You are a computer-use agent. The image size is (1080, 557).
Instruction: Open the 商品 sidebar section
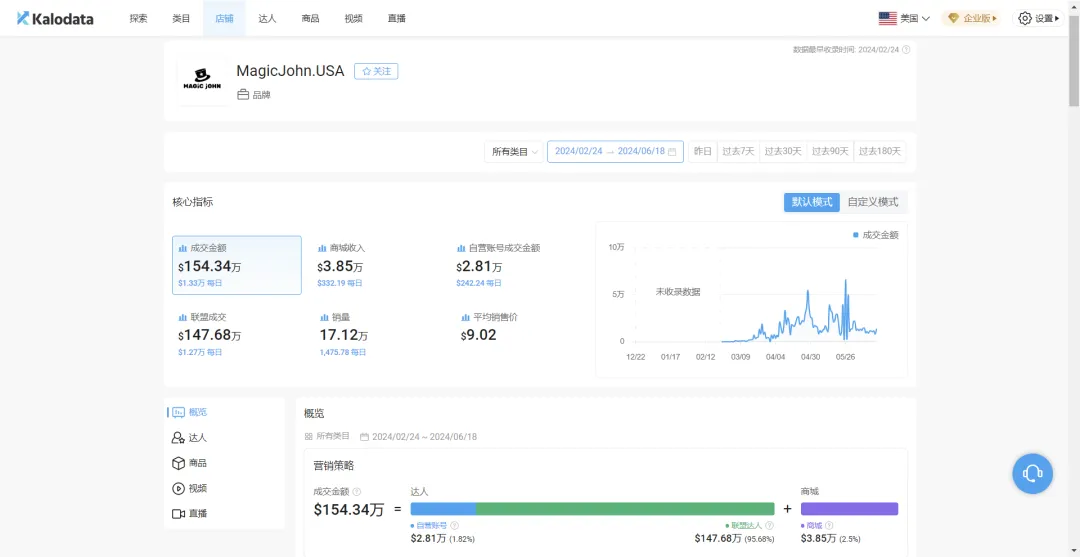(189, 463)
